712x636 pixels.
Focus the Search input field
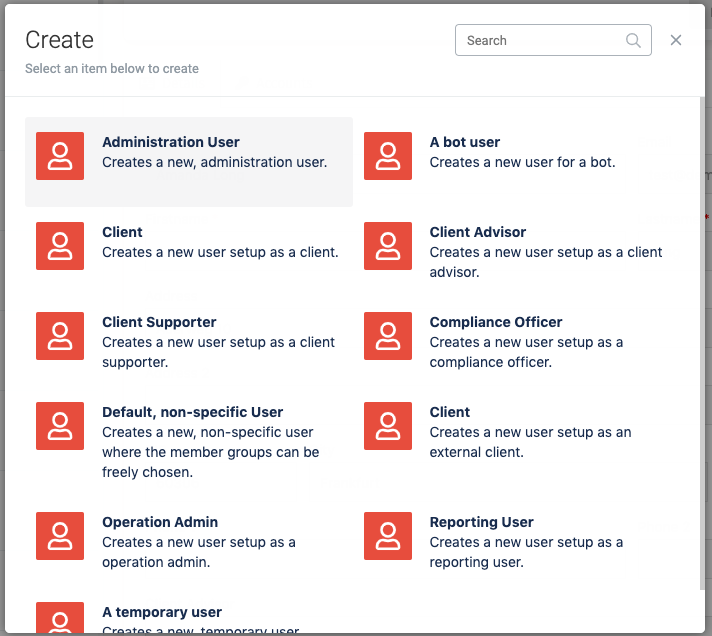(x=540, y=41)
